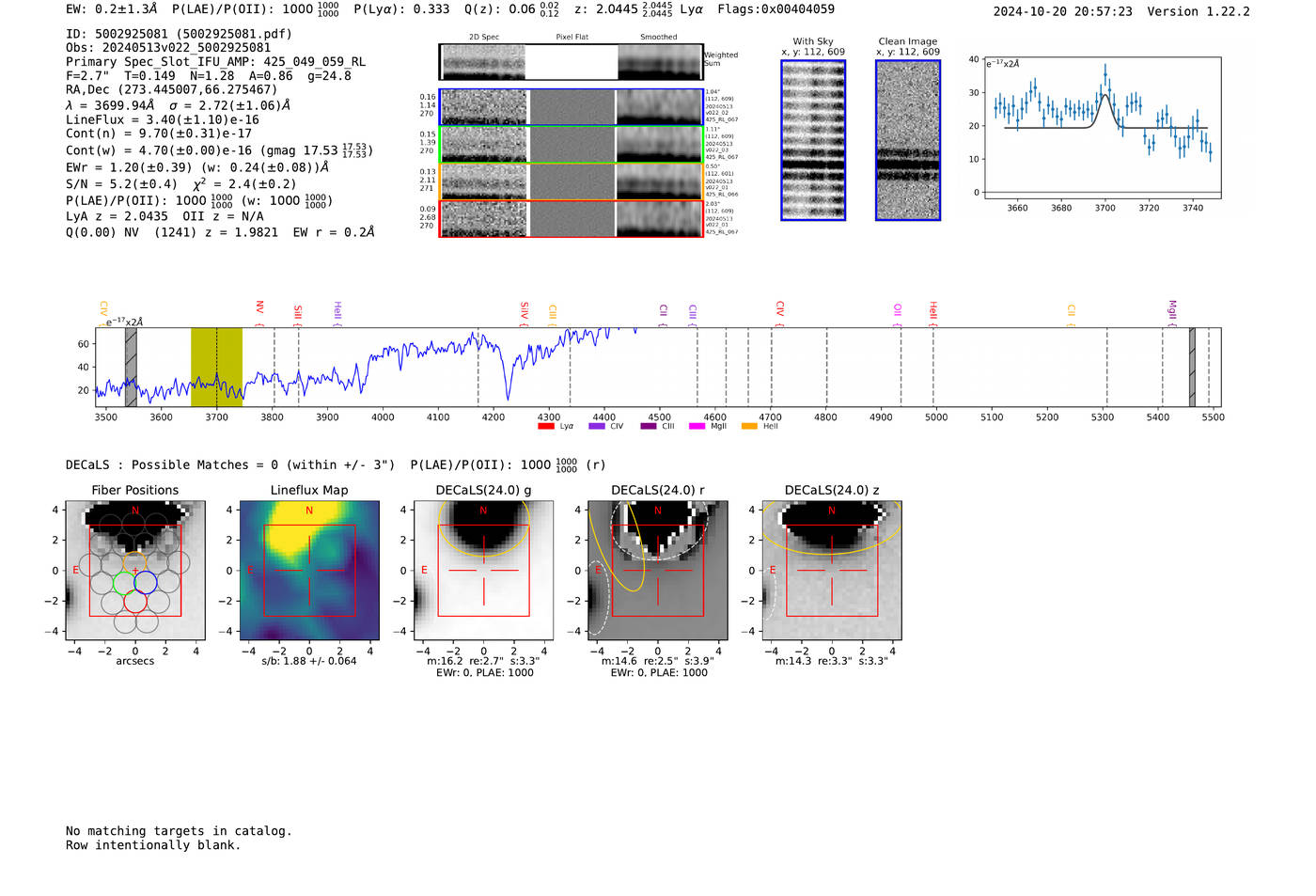Select the blue-bordered fiber spectrum row
Viewport: 1316px width, 896px height.
tap(571, 107)
